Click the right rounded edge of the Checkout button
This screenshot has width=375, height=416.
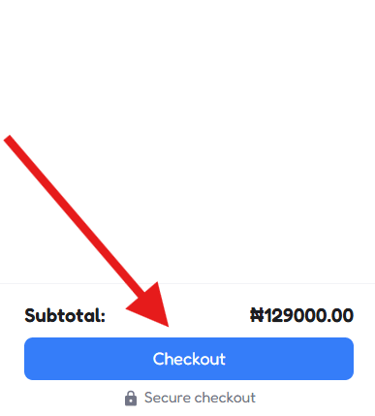[x=348, y=359]
